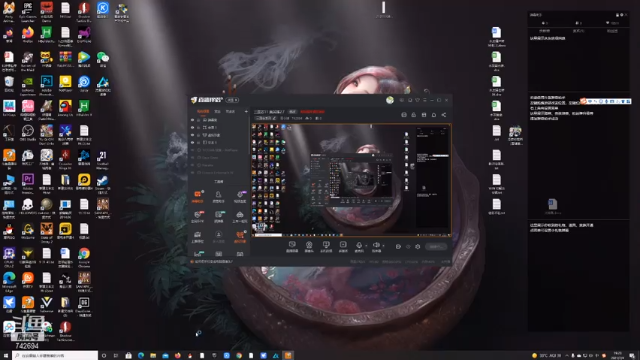
Task: Open the last tool in toolbox second row
Action: click(240, 217)
